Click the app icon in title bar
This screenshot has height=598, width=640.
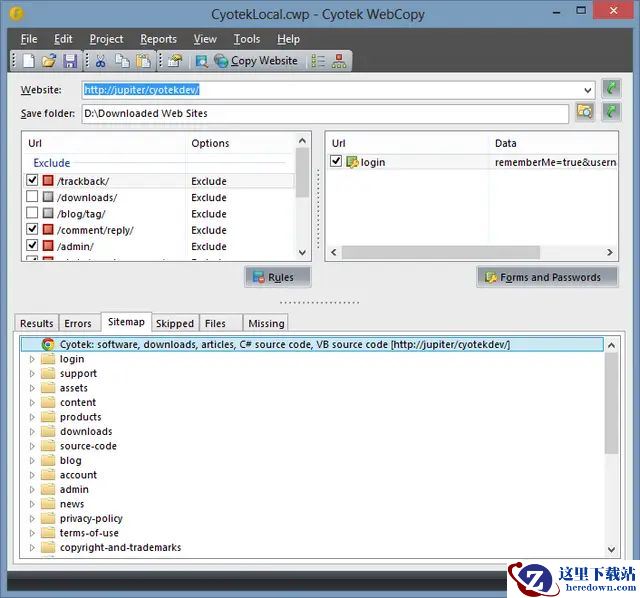point(16,14)
